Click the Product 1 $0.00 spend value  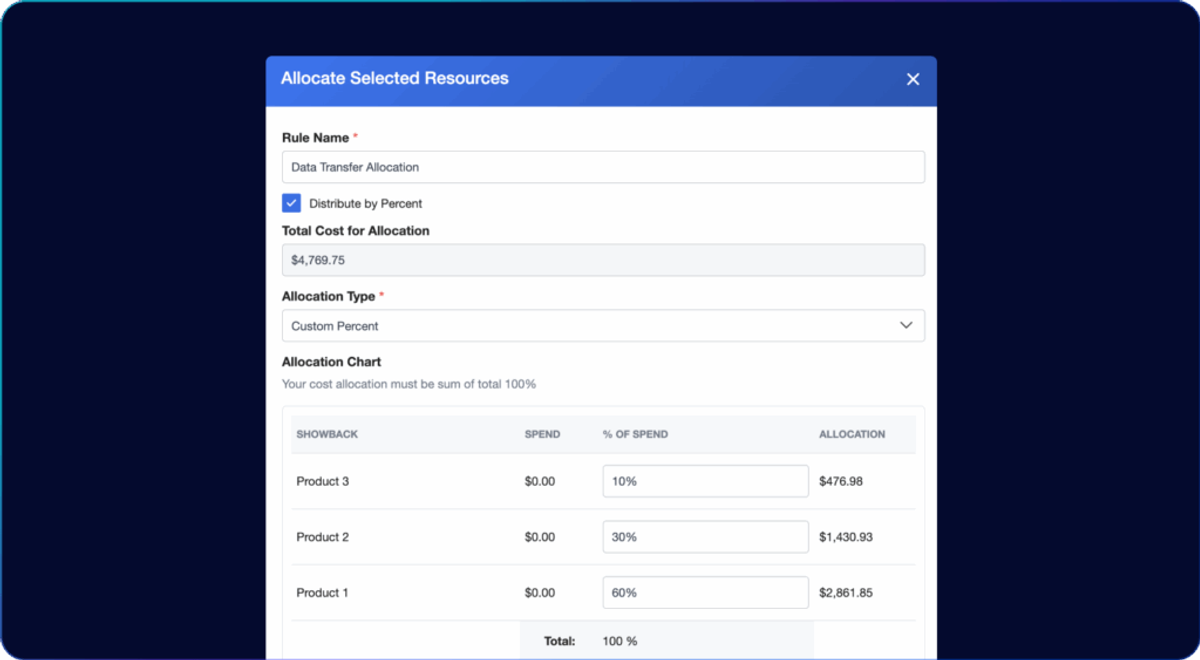coord(539,593)
